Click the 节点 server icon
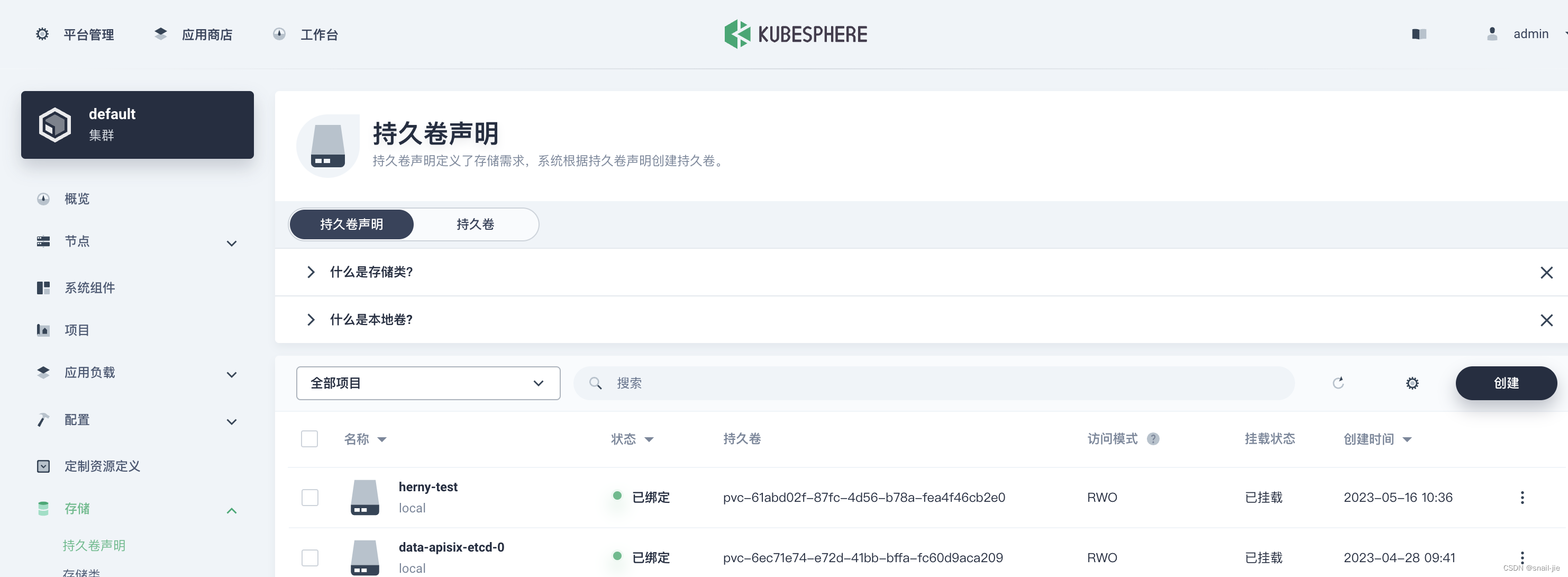Image resolution: width=1568 pixels, height=577 pixels. (43, 242)
